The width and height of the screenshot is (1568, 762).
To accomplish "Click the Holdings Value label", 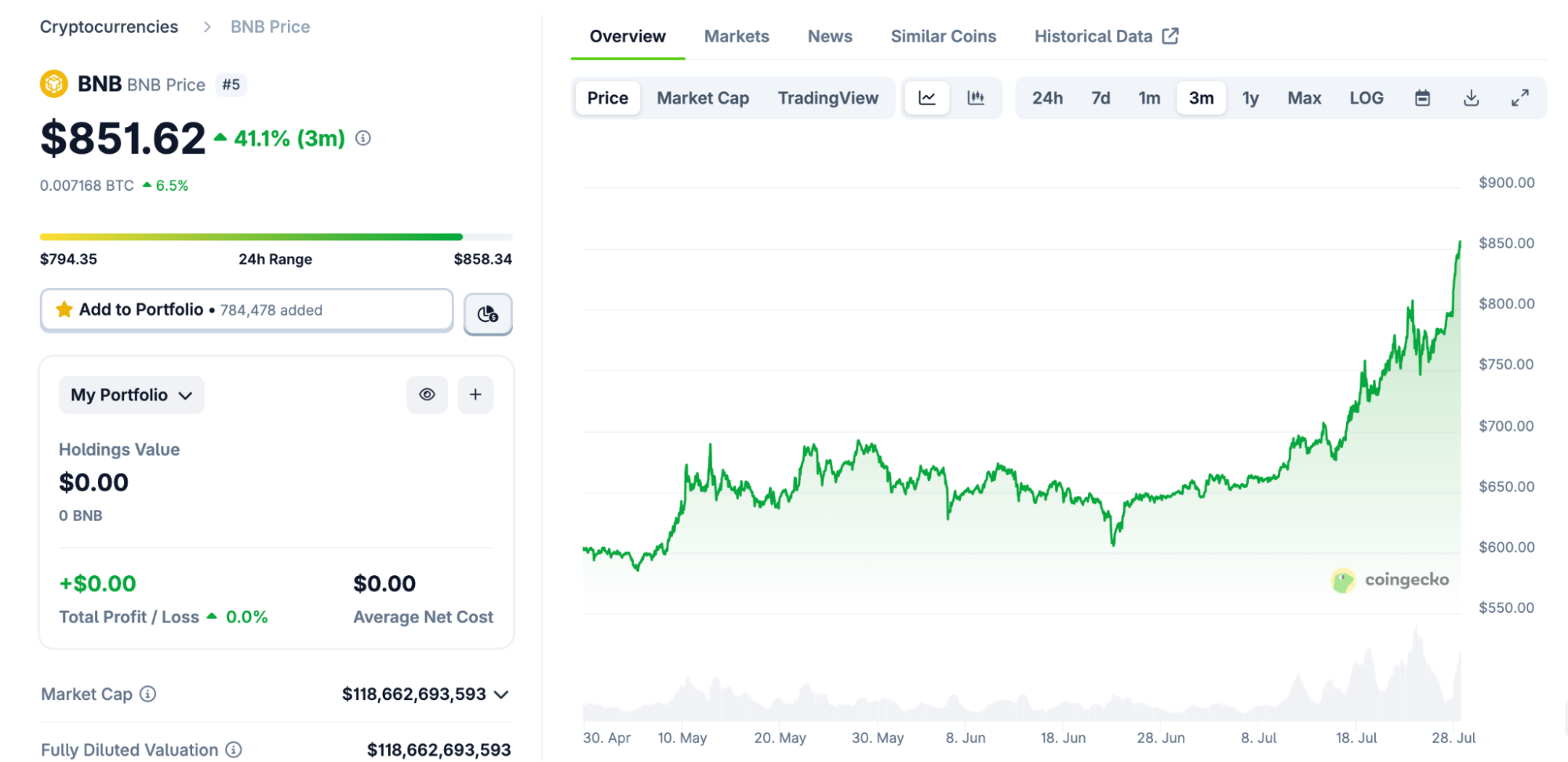I will [119, 450].
